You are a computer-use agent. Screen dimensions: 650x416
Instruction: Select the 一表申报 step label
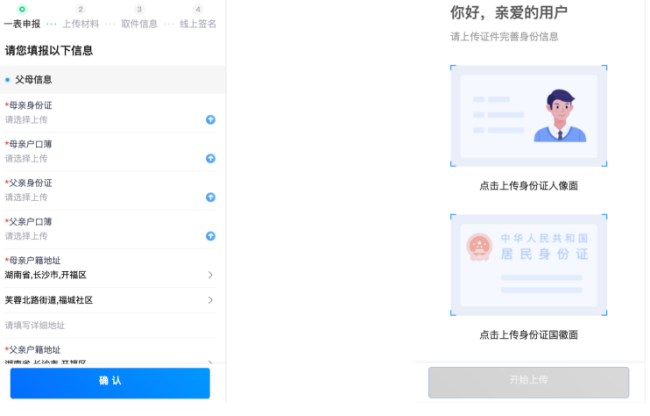[22, 24]
